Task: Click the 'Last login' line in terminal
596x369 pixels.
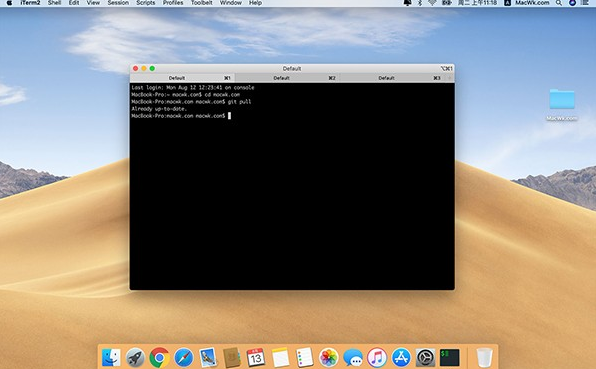Action: (193, 87)
